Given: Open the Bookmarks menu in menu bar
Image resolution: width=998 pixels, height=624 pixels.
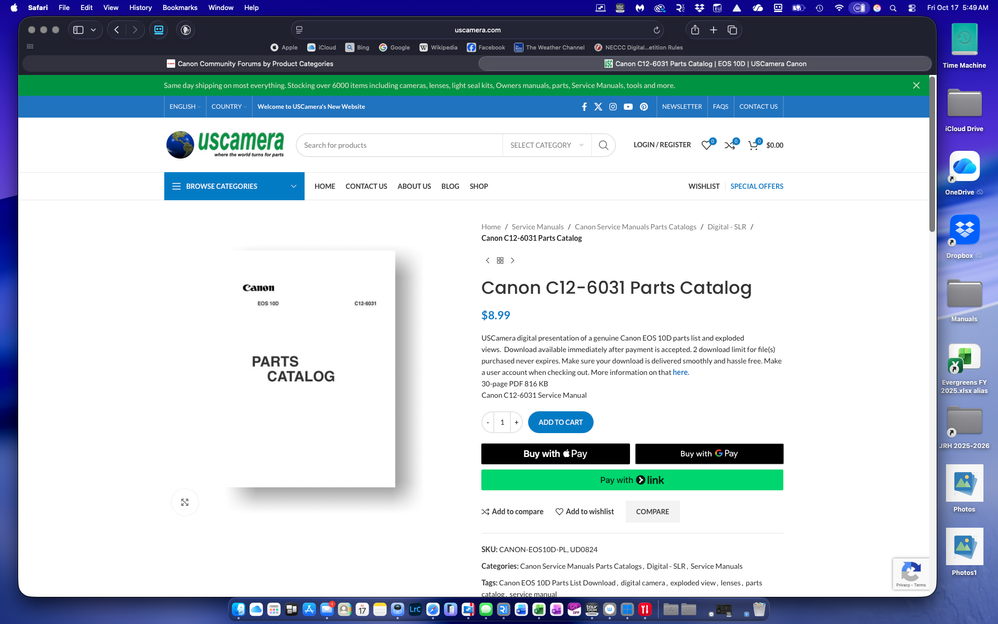Looking at the screenshot, I should pos(180,7).
